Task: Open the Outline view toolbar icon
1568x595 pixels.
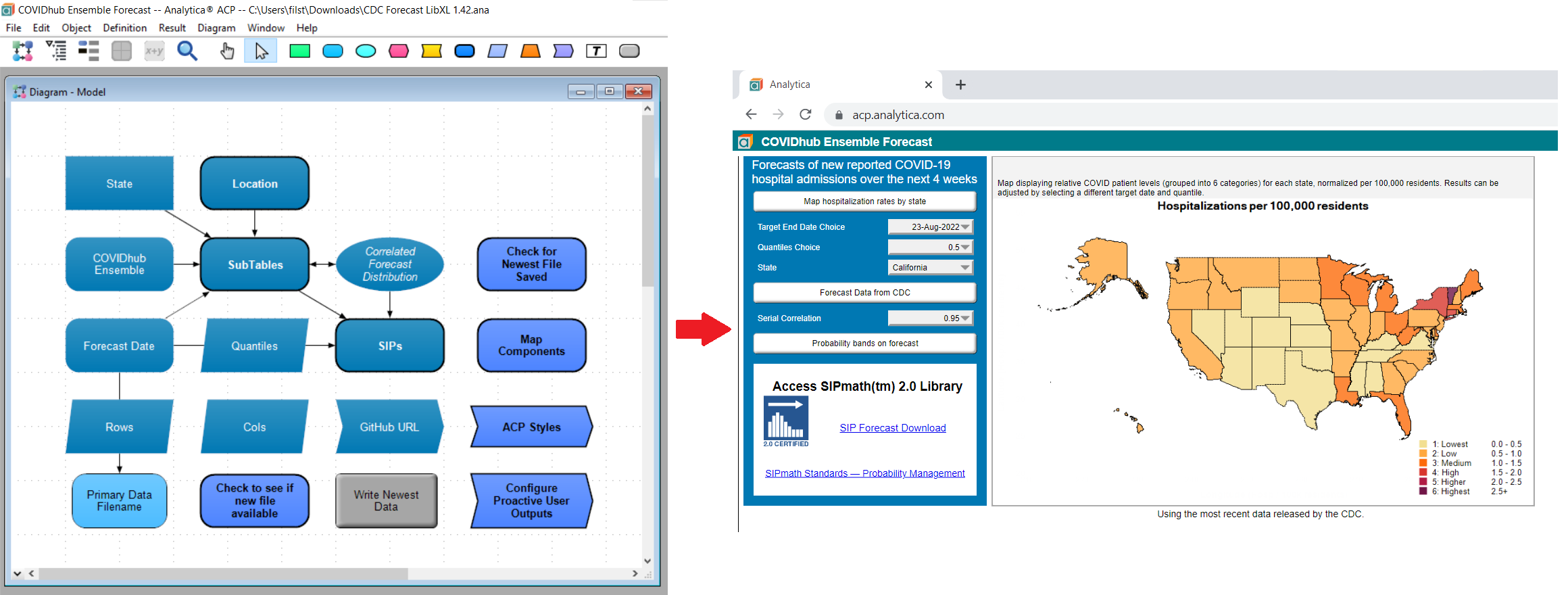Action: coord(56,51)
